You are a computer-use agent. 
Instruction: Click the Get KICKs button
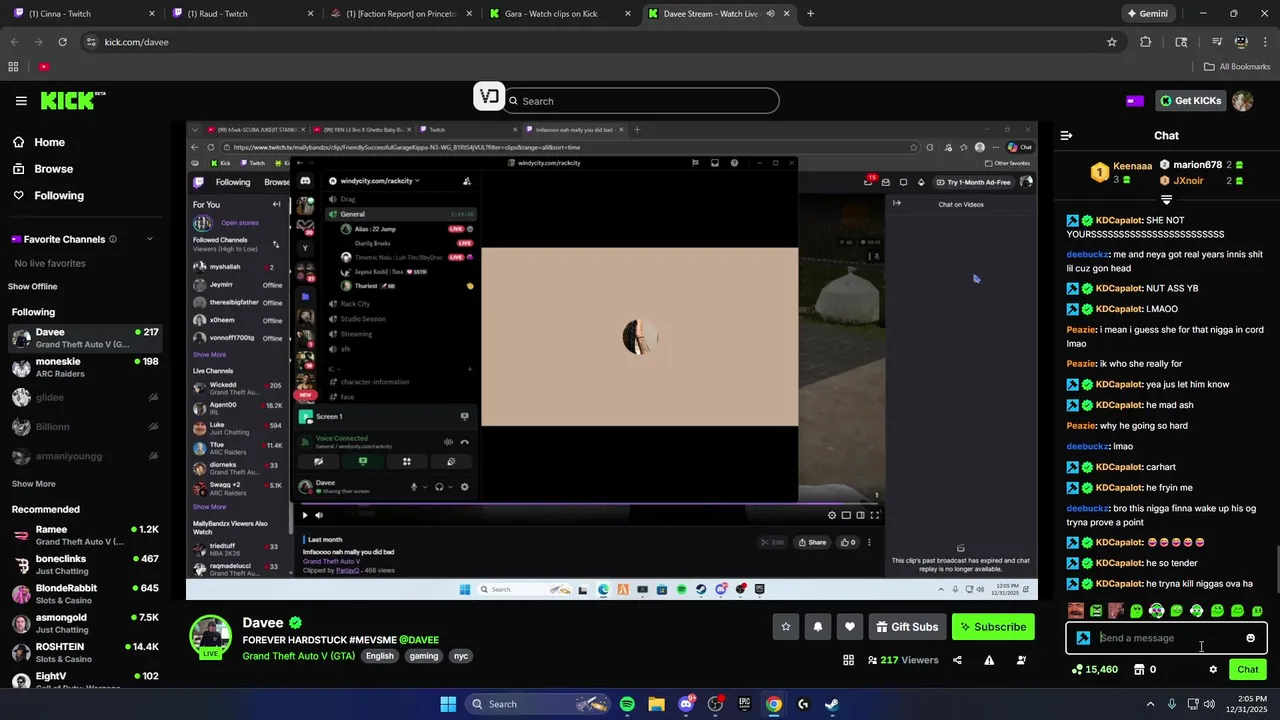(1191, 101)
